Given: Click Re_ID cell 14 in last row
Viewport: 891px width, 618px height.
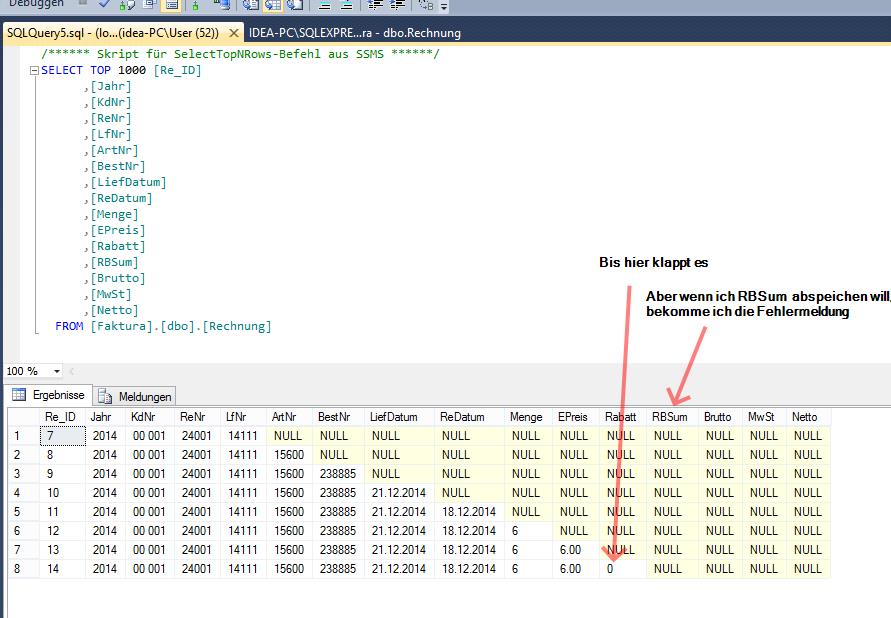Looking at the screenshot, I should click(63, 569).
